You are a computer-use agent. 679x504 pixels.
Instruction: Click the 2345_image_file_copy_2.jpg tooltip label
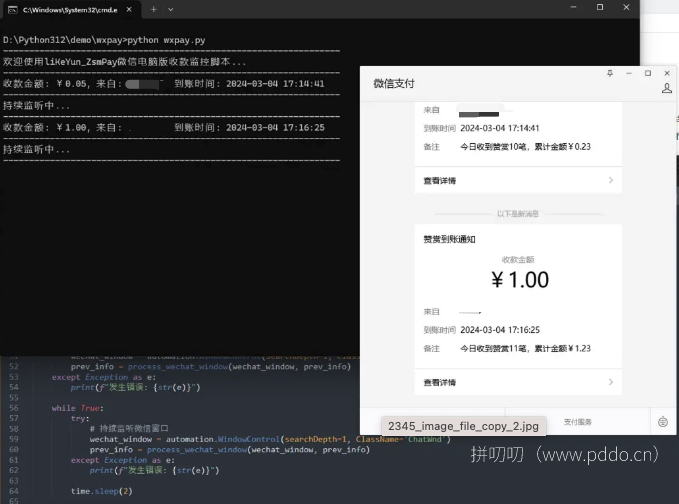pos(463,426)
